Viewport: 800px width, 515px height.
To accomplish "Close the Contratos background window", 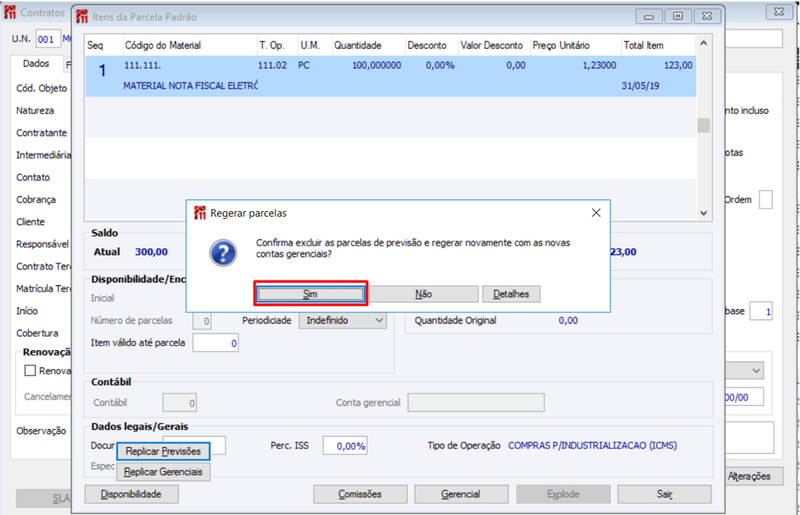I will 779,12.
